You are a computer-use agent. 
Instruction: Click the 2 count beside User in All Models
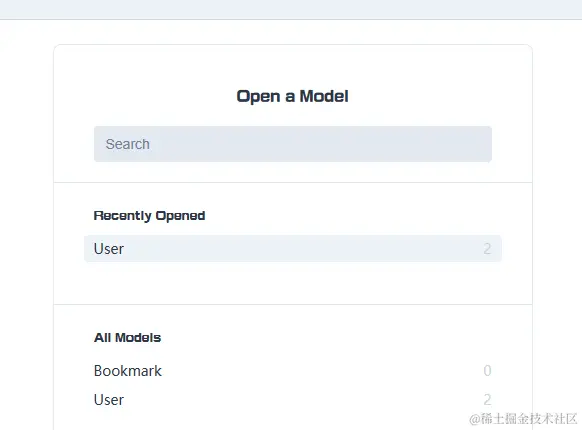[487, 400]
